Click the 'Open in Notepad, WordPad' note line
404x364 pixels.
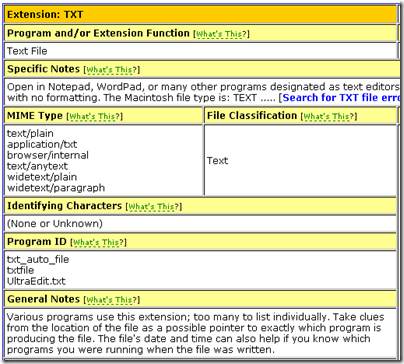tap(203, 87)
